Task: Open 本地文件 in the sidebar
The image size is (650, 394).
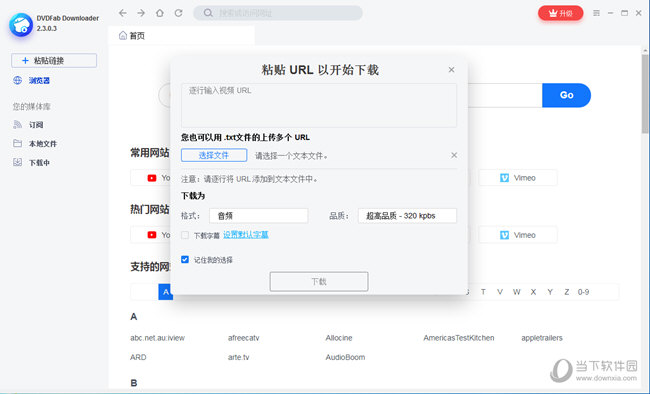Action: point(43,143)
